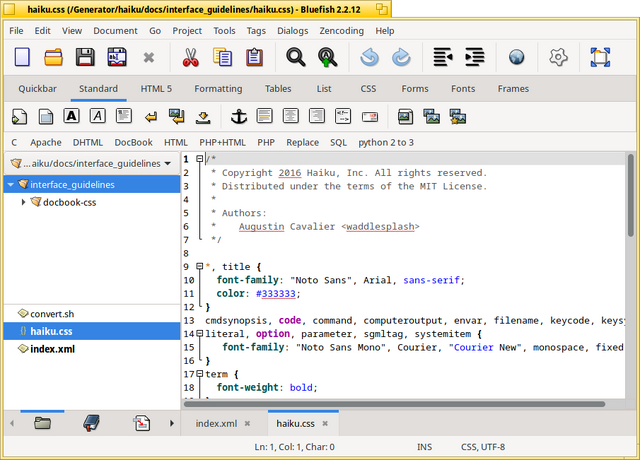
Task: Click the PHP+HTML snippet button
Action: click(222, 142)
